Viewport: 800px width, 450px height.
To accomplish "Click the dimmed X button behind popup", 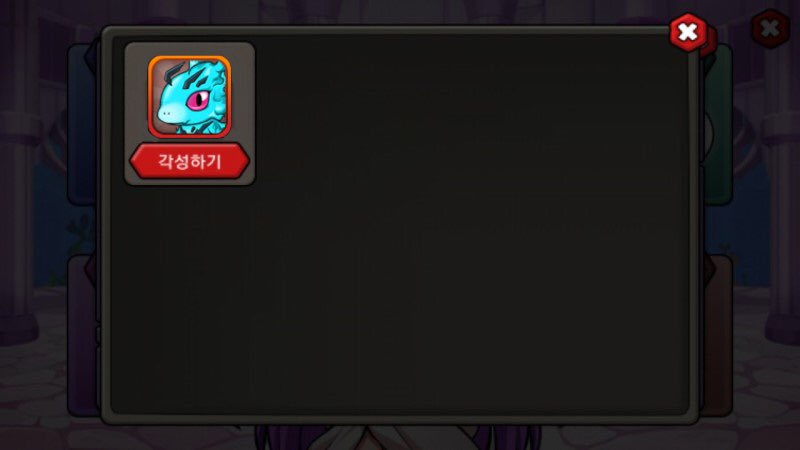I will tap(770, 29).
